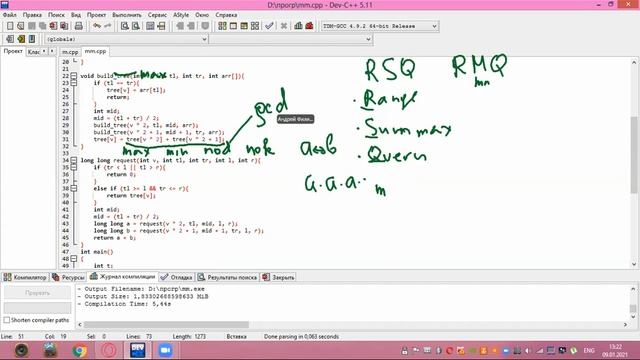Click the Goto bookmarks toolbar icon
The height and width of the screenshot is (360, 640).
point(32,39)
